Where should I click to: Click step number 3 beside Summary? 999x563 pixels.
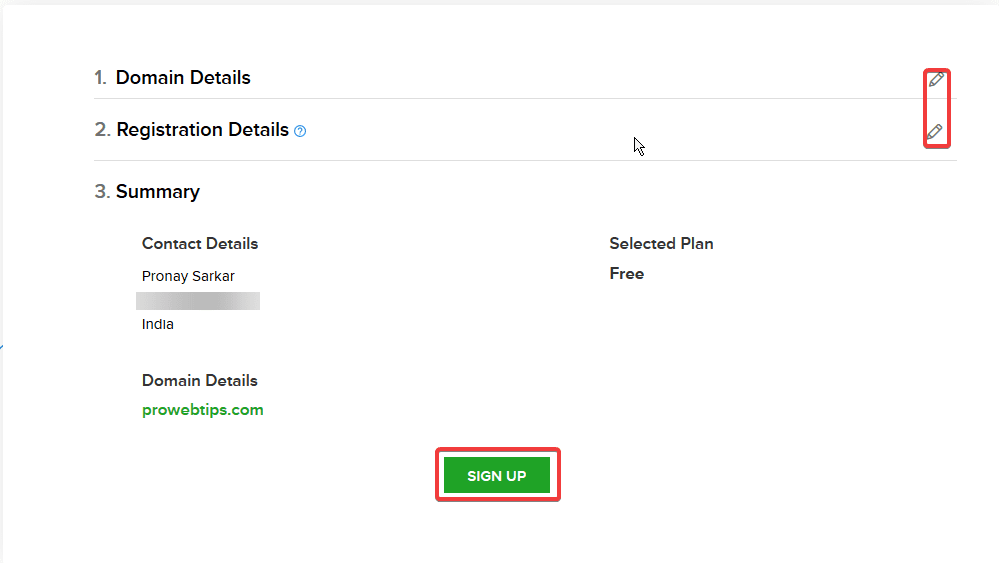(x=102, y=192)
